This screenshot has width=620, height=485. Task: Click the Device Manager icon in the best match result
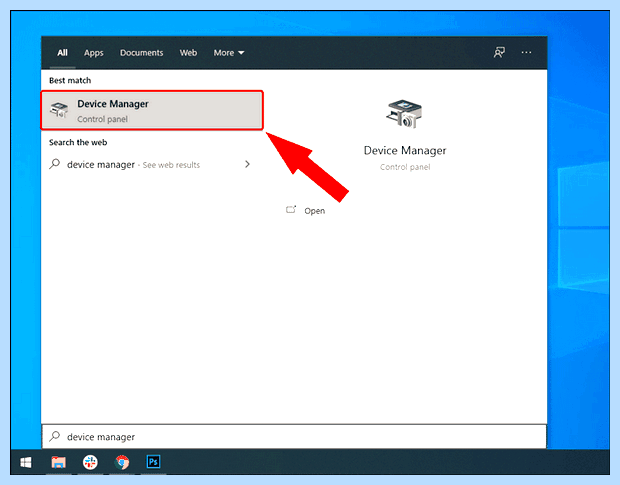click(x=59, y=109)
